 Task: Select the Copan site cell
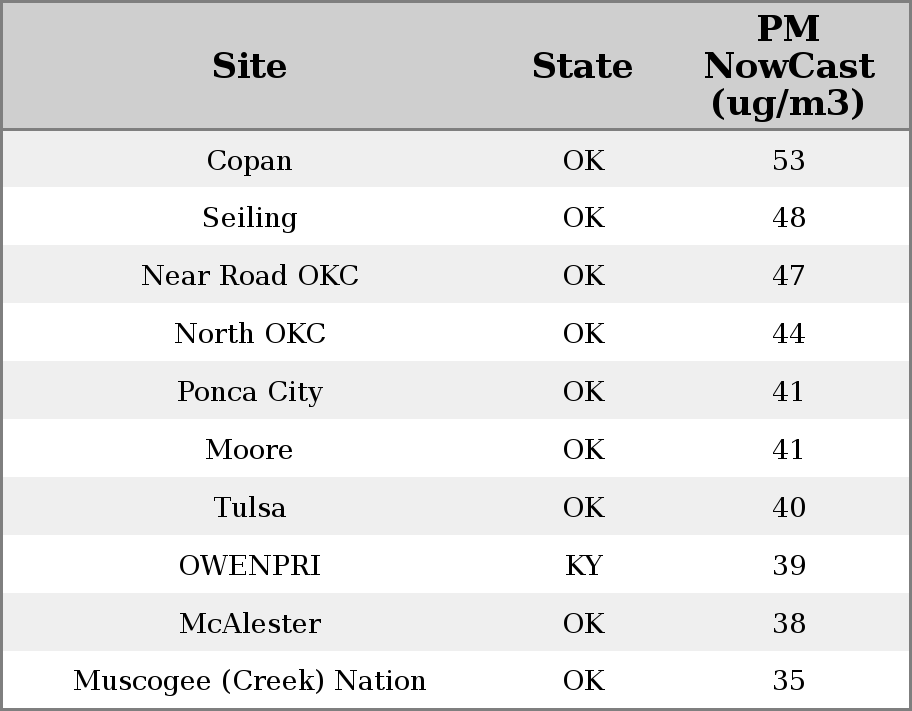point(249,161)
